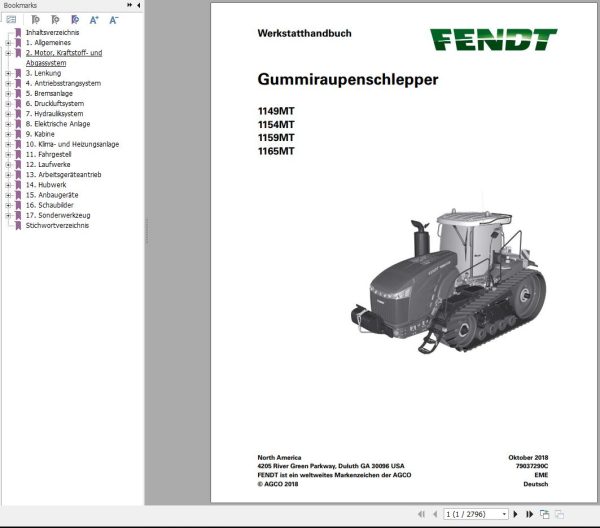This screenshot has width=600, height=528.
Task: Open bookmark 11. Fahrgestell
Action: [49, 154]
